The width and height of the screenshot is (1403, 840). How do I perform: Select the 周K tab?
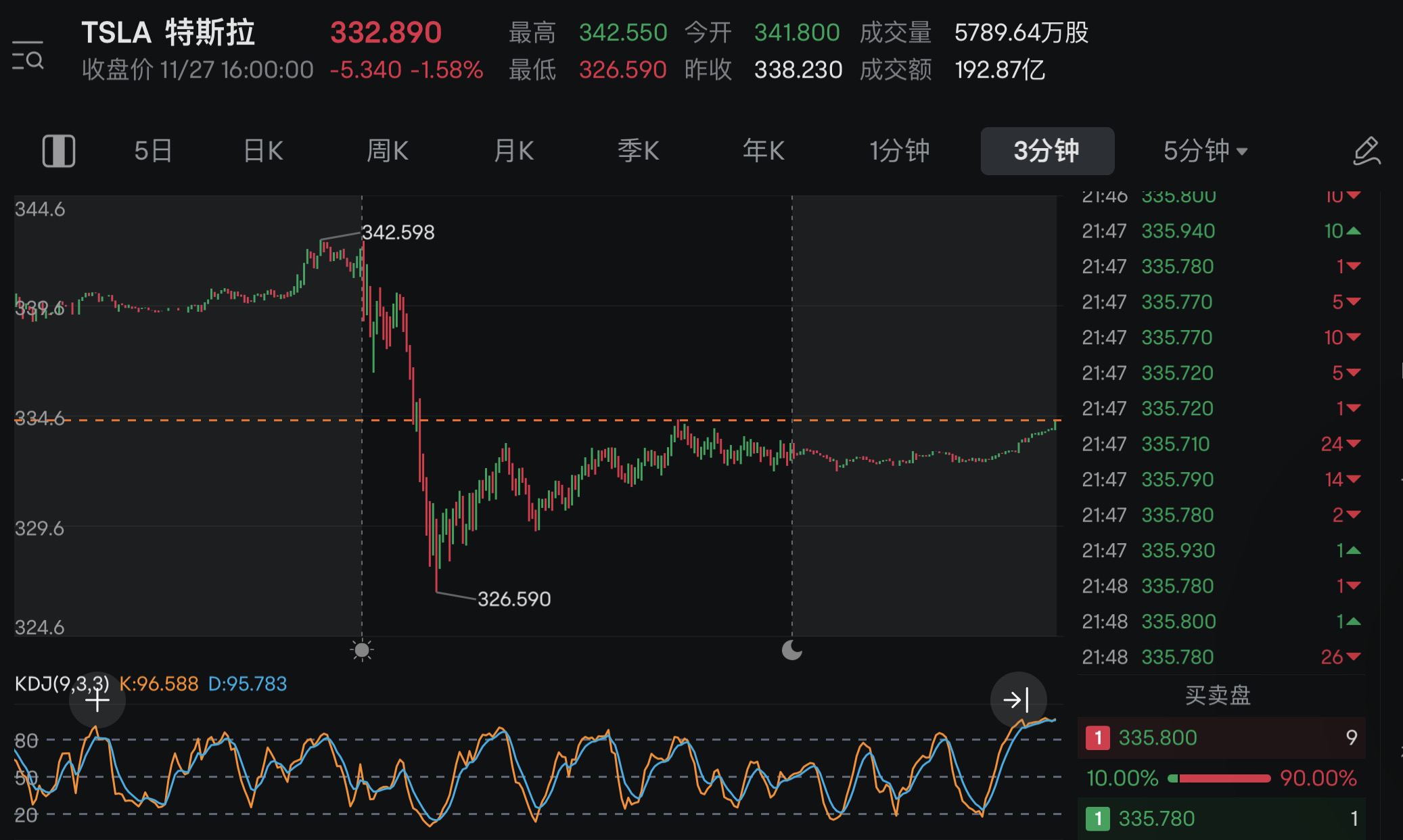tap(387, 151)
